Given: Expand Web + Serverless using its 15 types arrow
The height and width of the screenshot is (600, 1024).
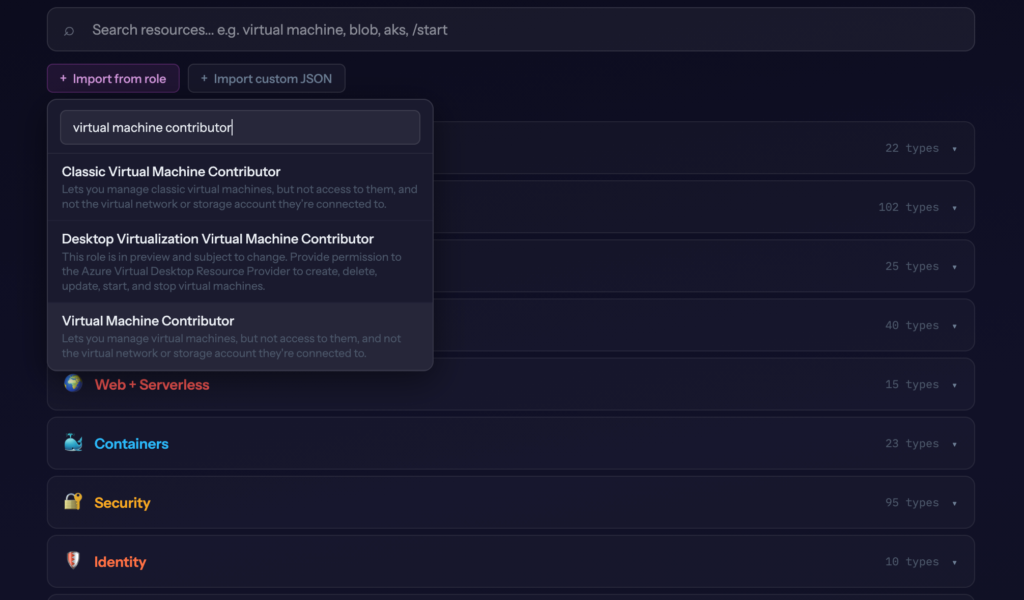Looking at the screenshot, I should (x=954, y=385).
